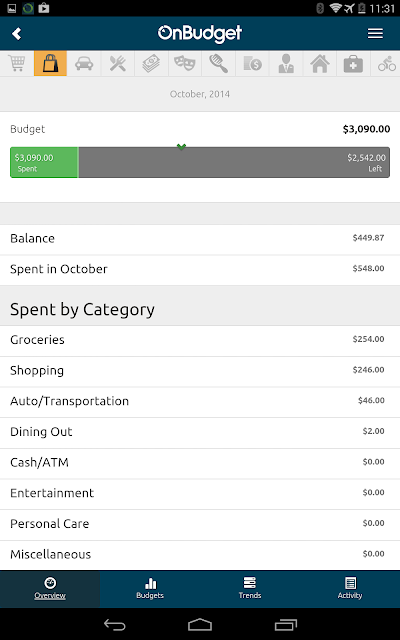Open the Spent in October row

(200, 270)
